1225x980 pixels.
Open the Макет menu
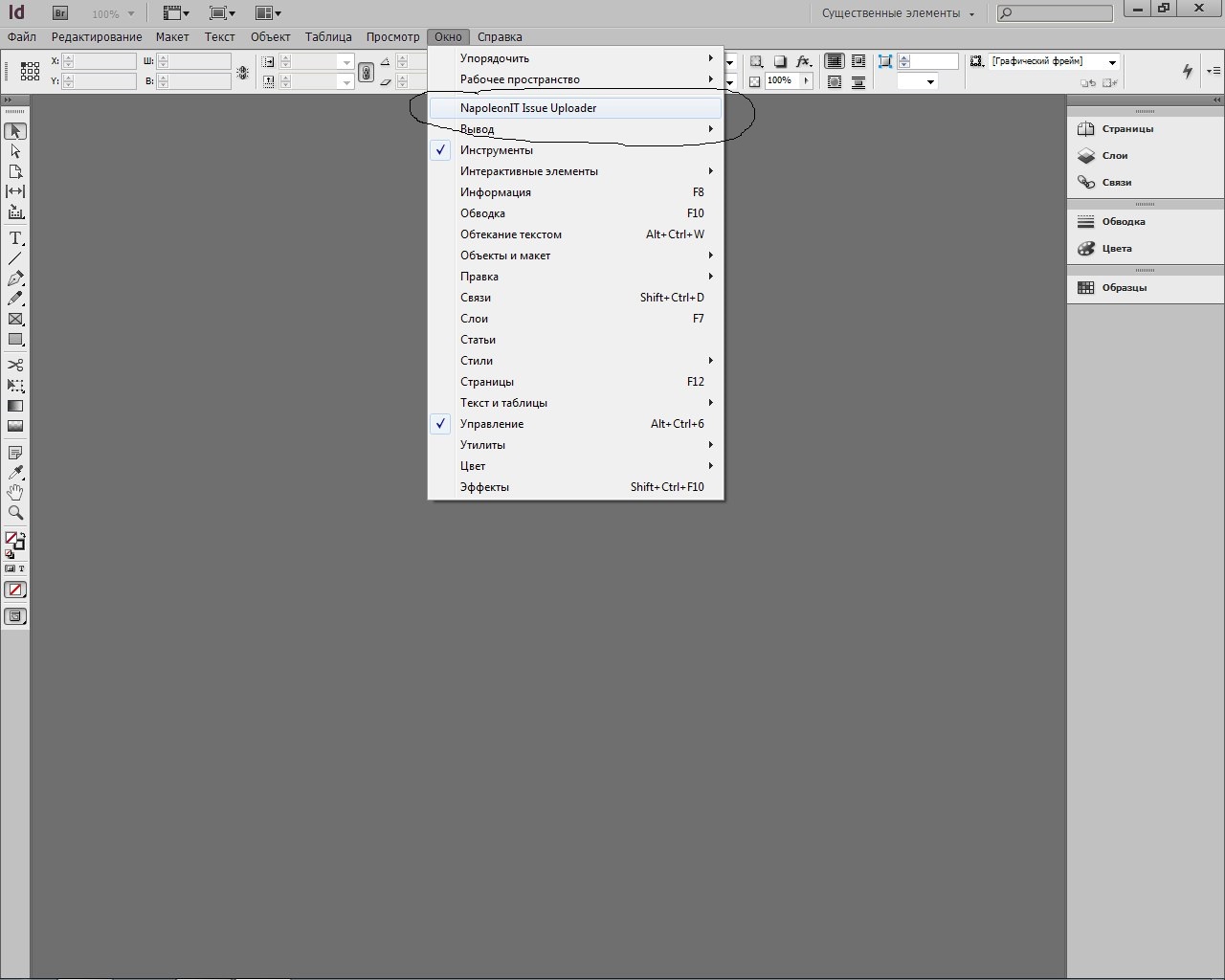click(x=172, y=36)
